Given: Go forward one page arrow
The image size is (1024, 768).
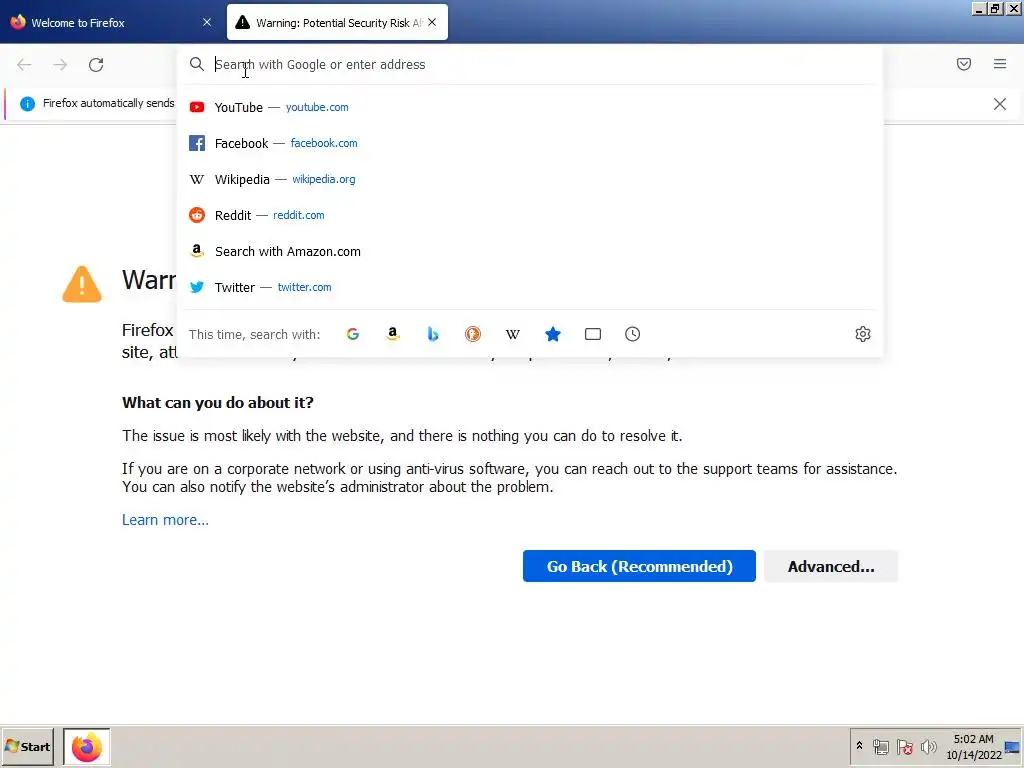Looking at the screenshot, I should pyautogui.click(x=60, y=65).
